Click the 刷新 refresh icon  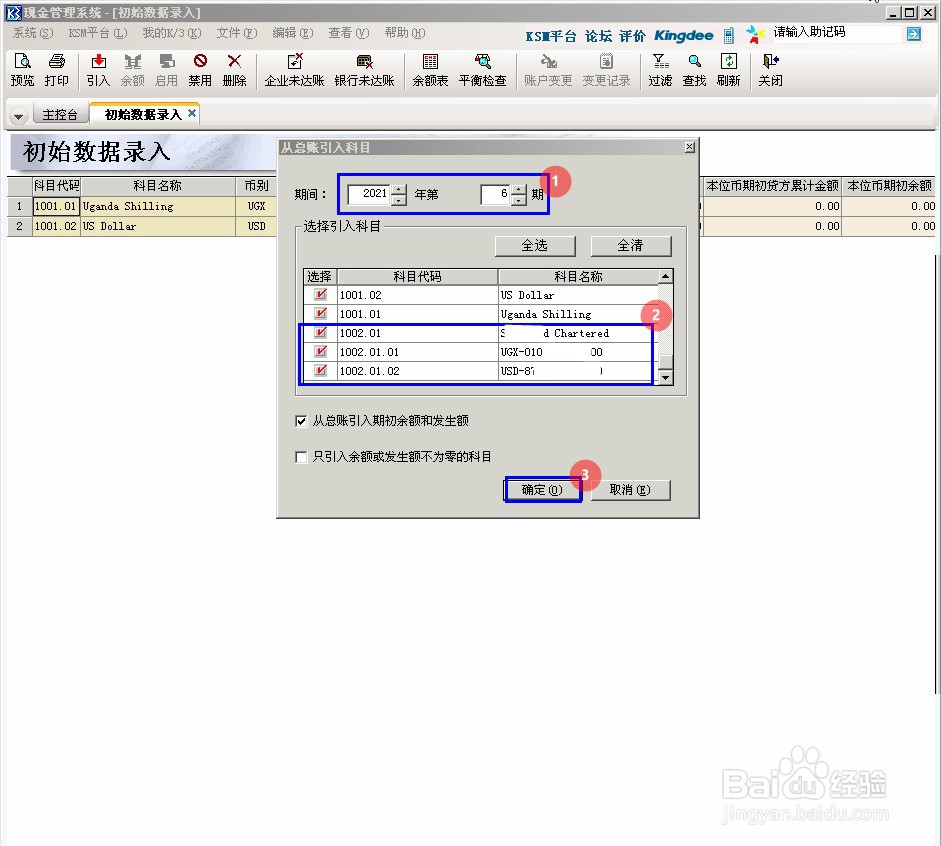tap(729, 70)
